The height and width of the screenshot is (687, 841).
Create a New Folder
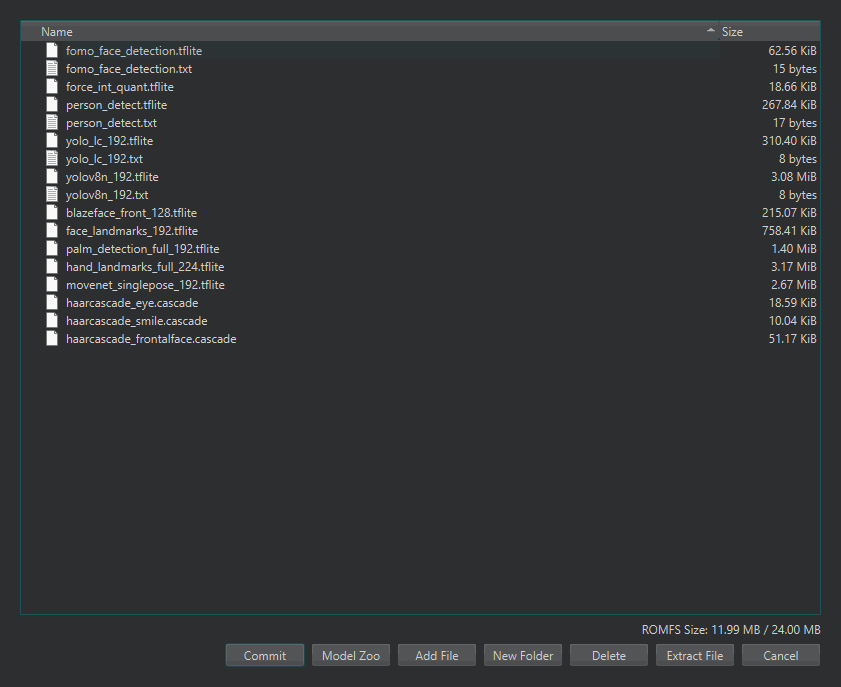pos(523,655)
